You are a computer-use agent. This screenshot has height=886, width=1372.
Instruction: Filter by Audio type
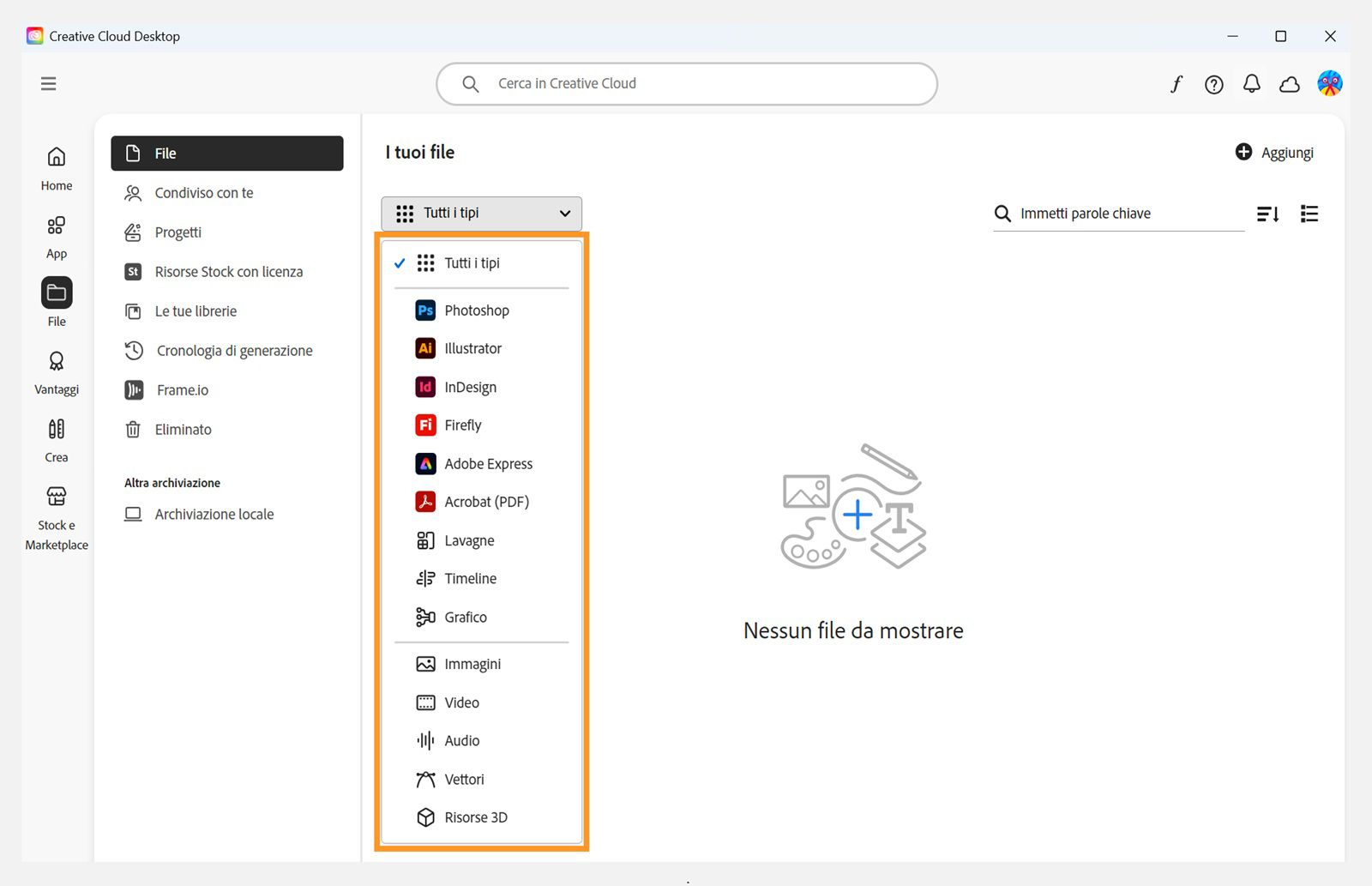(482, 741)
